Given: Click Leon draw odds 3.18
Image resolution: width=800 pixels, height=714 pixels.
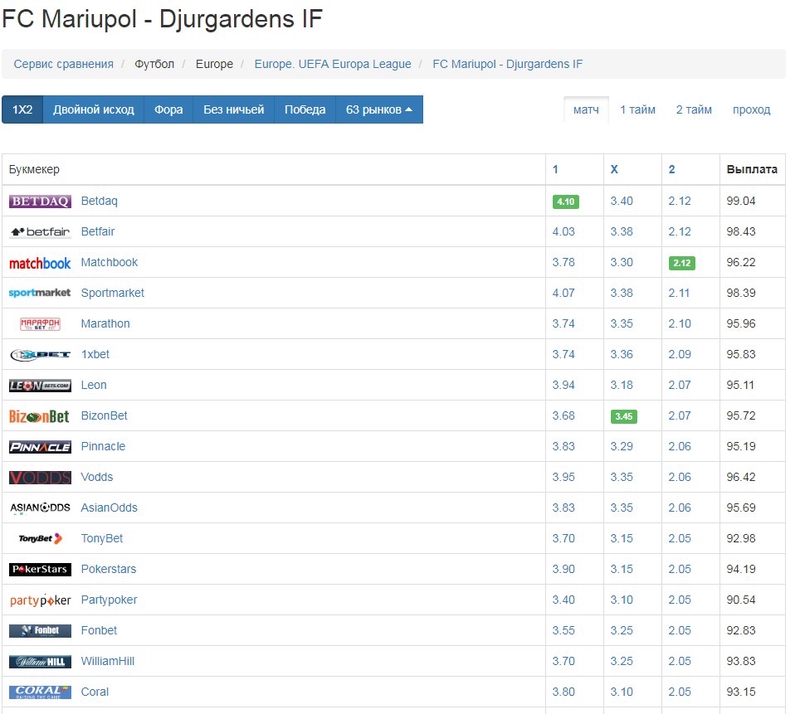Looking at the screenshot, I should (621, 385).
